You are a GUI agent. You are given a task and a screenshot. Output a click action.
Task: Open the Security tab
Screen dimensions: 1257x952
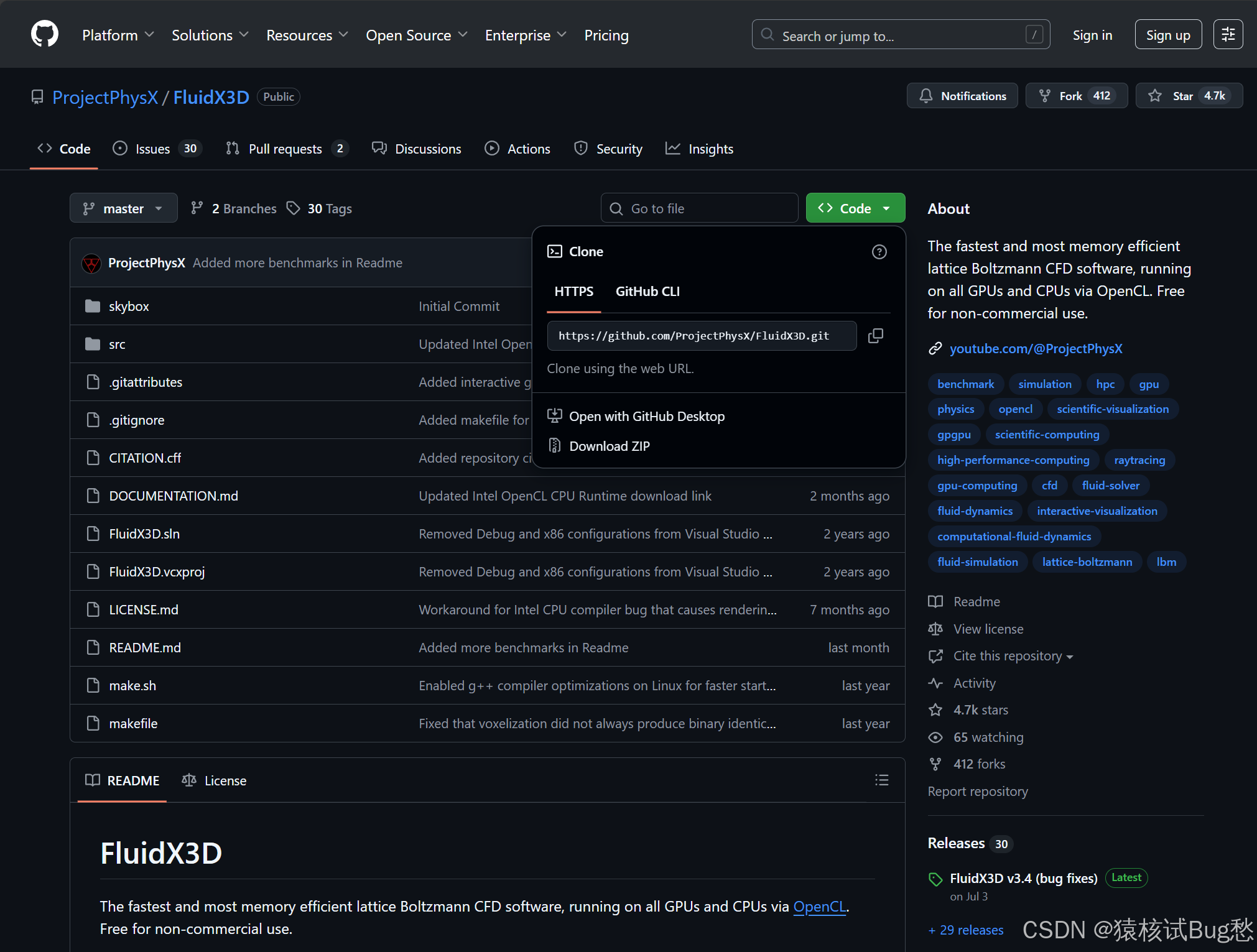coord(608,149)
